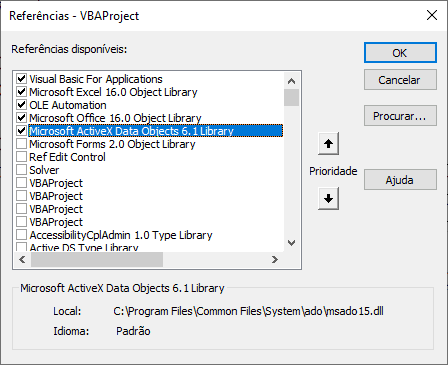448x365 pixels.
Task: Uncheck OLE Automation reference
Action: pyautogui.click(x=22, y=105)
